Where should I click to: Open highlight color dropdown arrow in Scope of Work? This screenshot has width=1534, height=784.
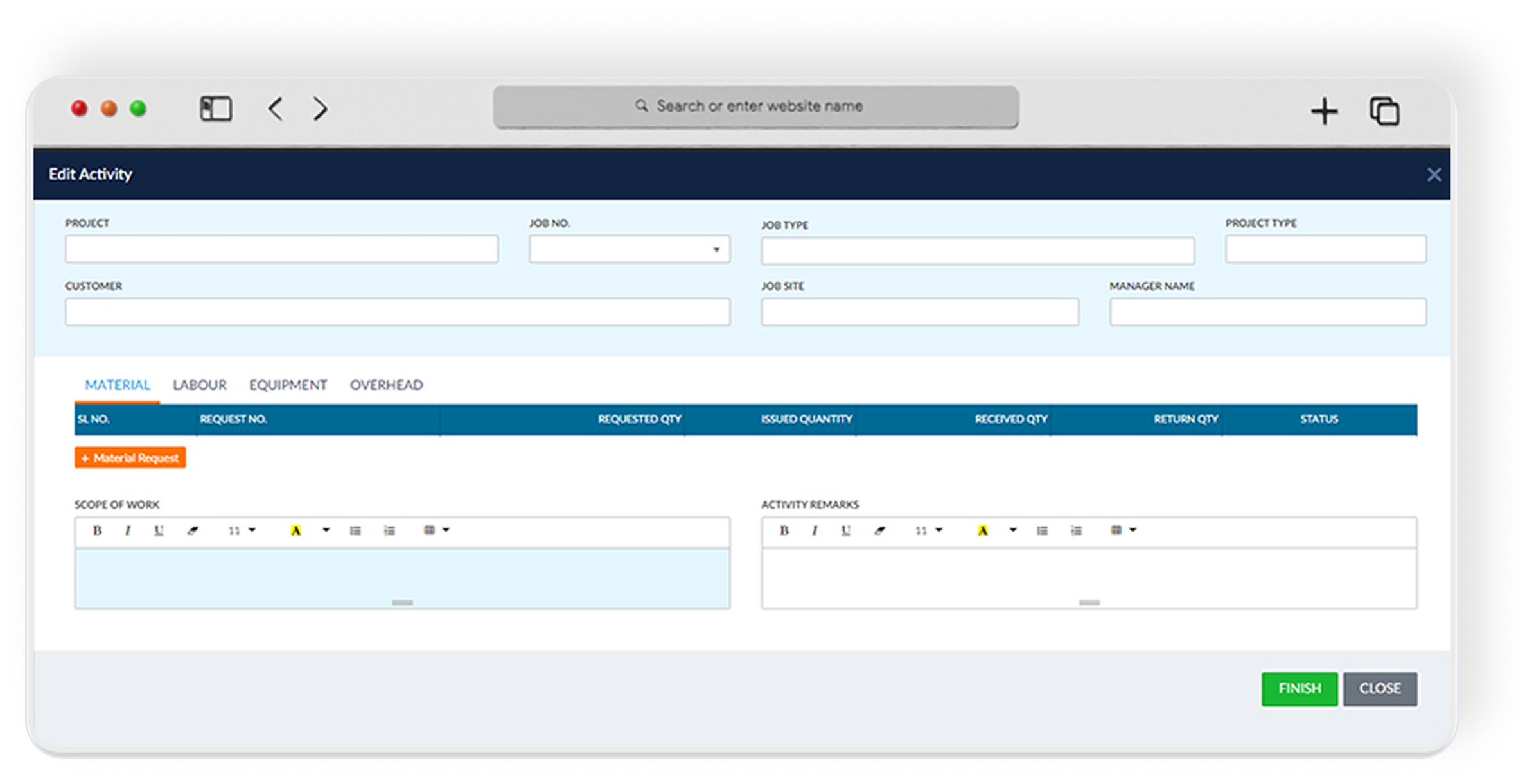(326, 530)
